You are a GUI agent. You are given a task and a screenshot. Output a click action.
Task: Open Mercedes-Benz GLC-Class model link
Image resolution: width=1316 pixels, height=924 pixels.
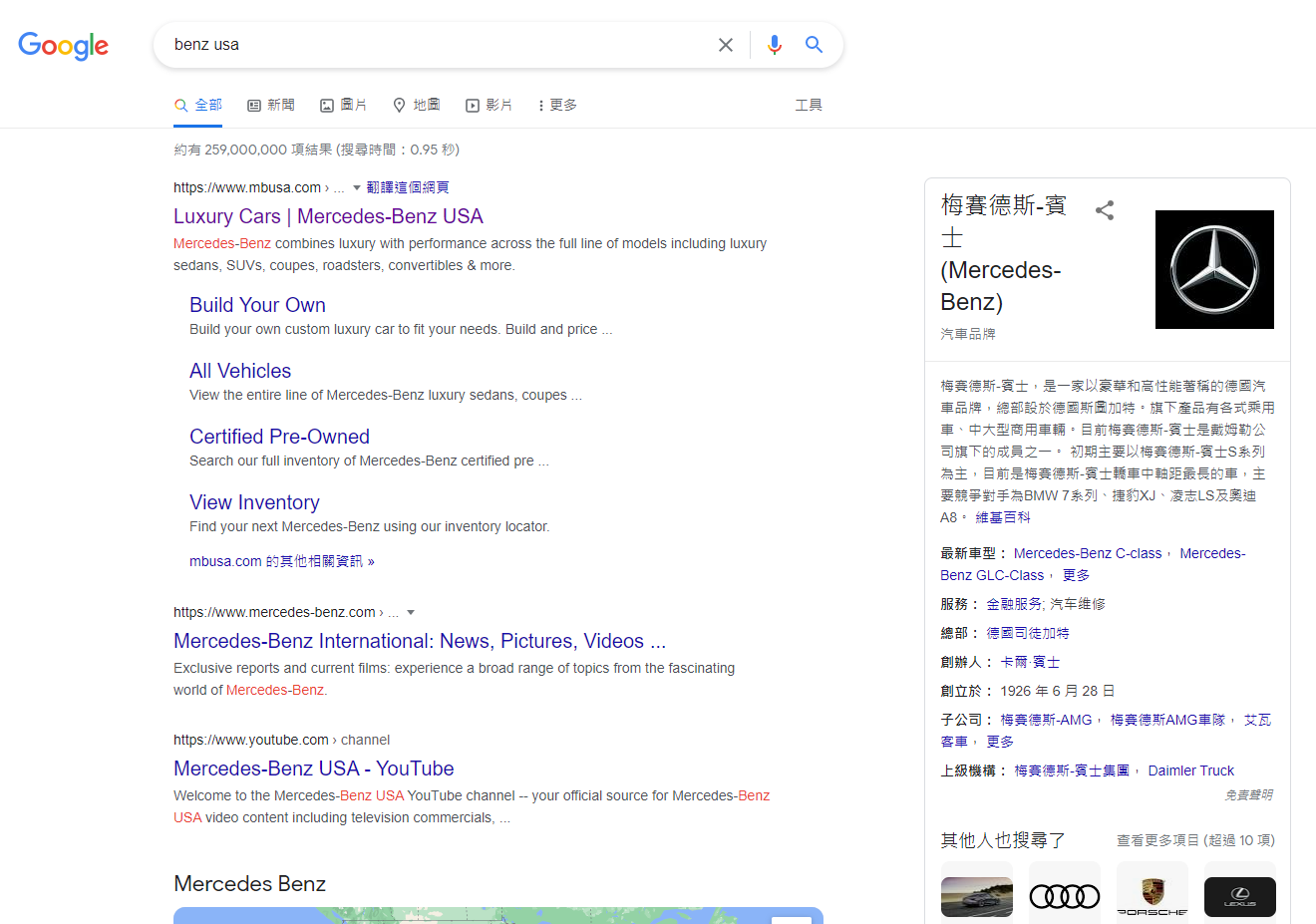point(1093,564)
